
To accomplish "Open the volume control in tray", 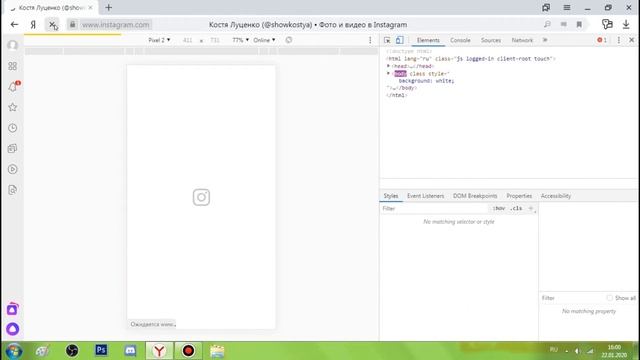I will coord(577,351).
